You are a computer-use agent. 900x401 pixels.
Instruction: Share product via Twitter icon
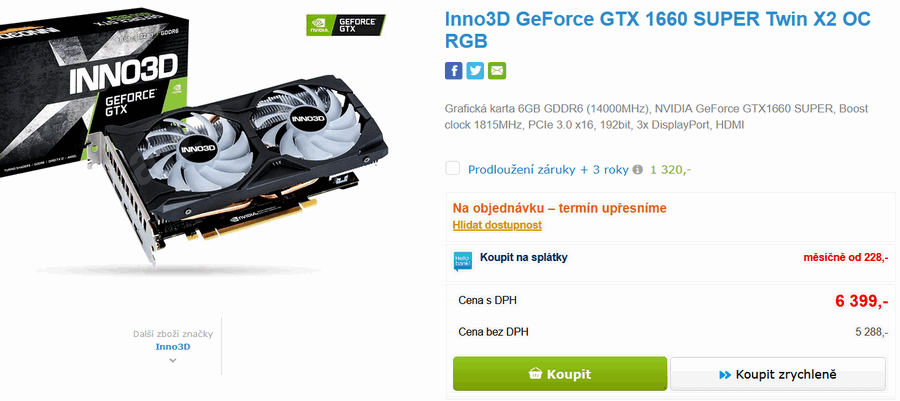[475, 71]
